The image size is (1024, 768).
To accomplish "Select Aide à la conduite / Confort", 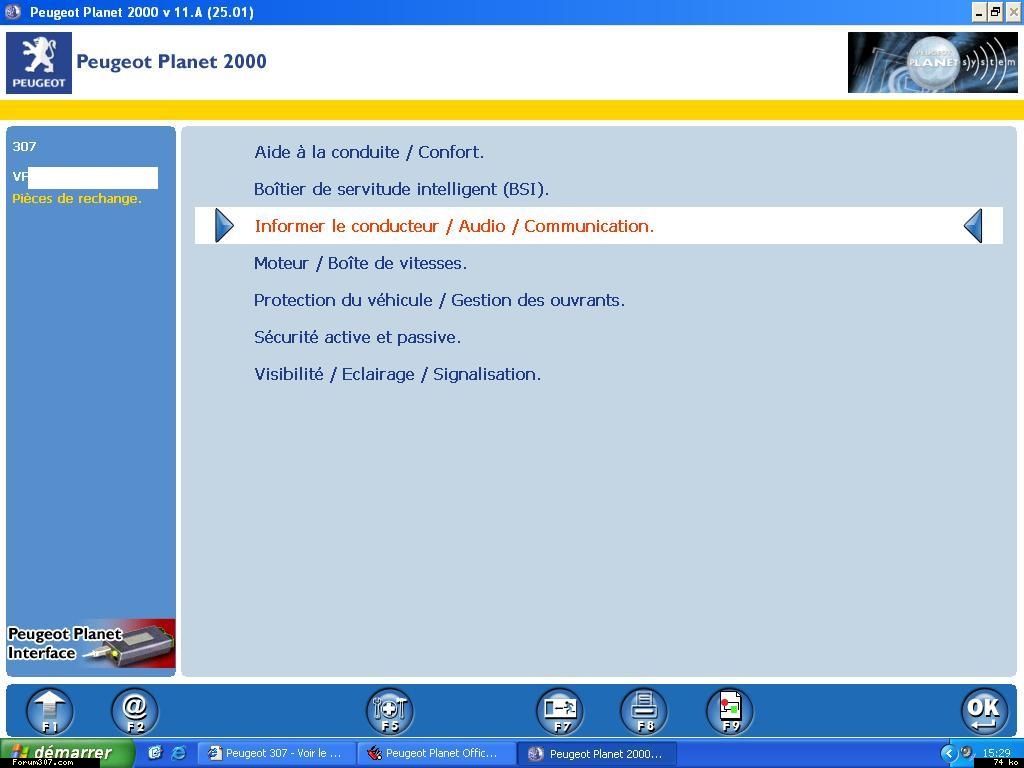I will point(369,152).
